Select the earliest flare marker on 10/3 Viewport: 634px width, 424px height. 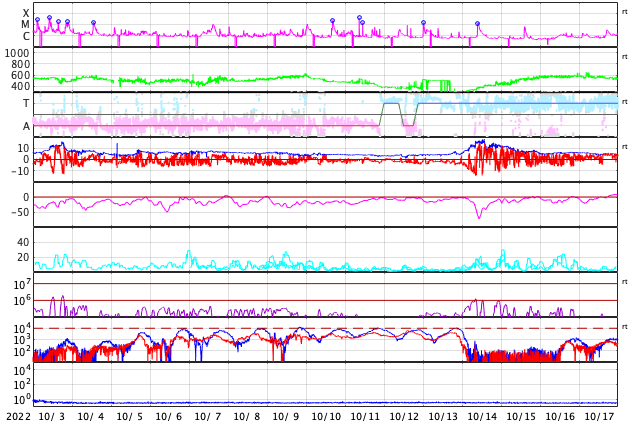pyautogui.click(x=38, y=19)
